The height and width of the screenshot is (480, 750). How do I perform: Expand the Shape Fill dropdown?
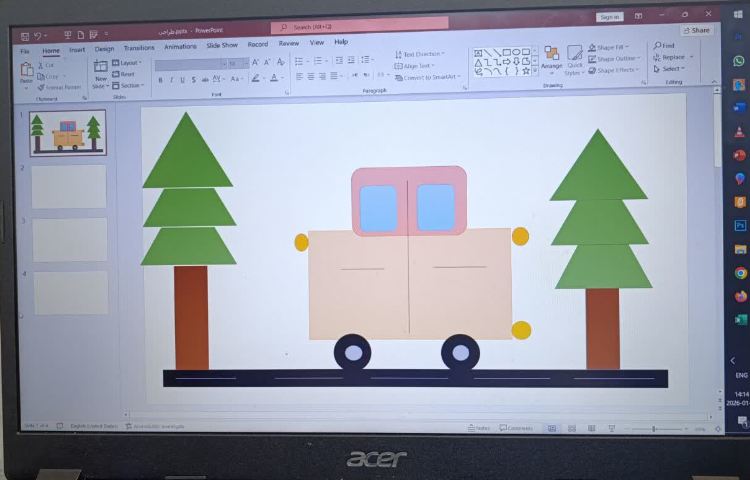[x=610, y=48]
